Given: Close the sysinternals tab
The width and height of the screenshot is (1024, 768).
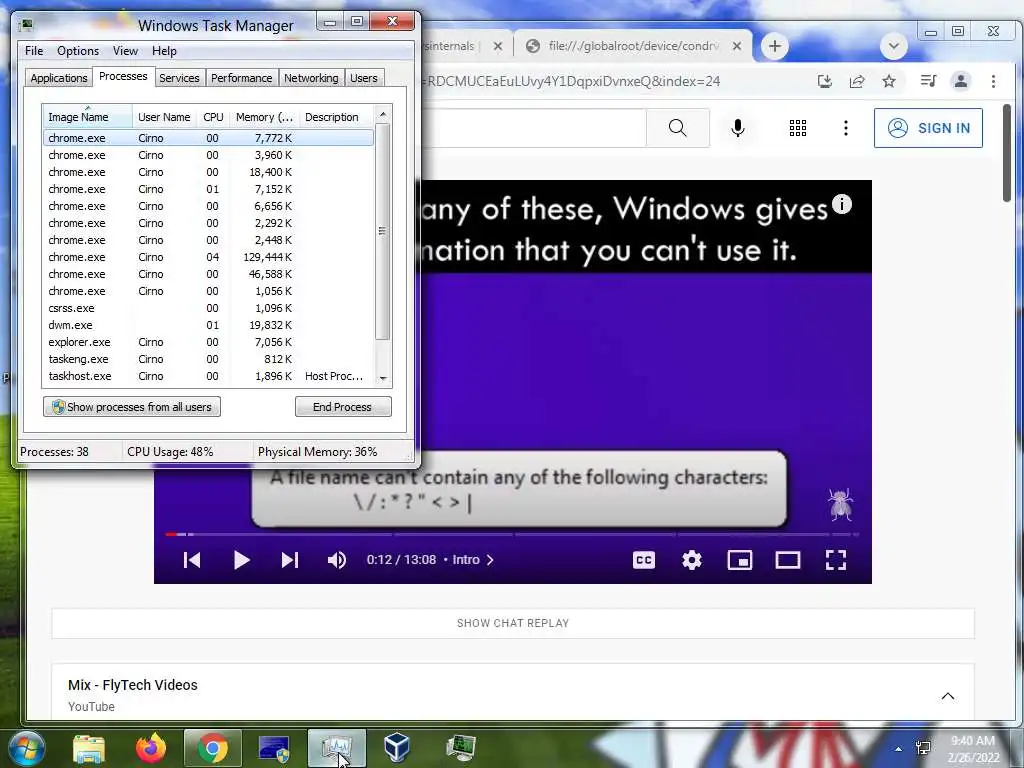Looking at the screenshot, I should (x=498, y=46).
